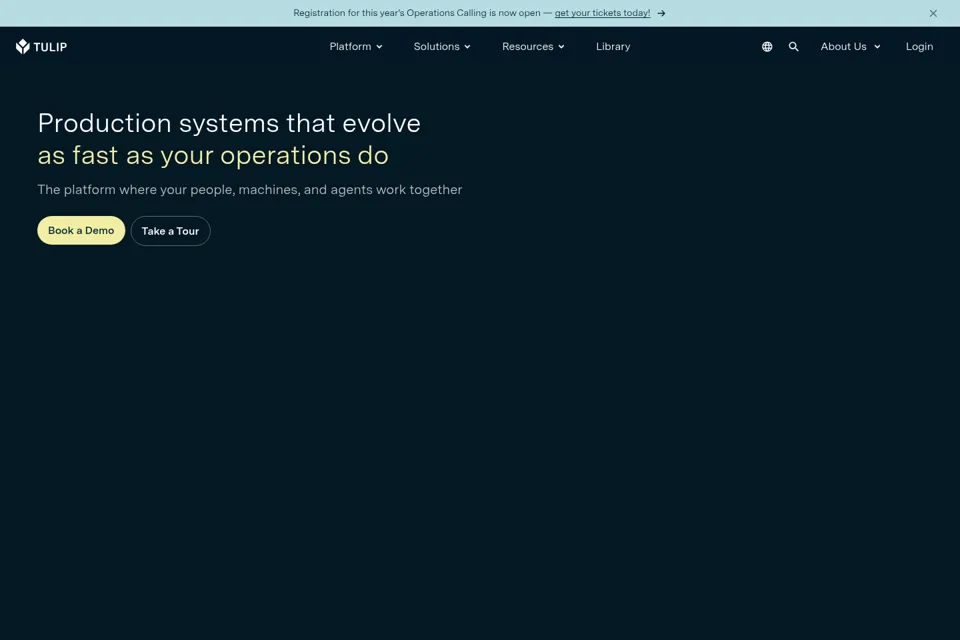Image resolution: width=960 pixels, height=640 pixels.
Task: Expand the Solutions menu
Action: (x=441, y=47)
